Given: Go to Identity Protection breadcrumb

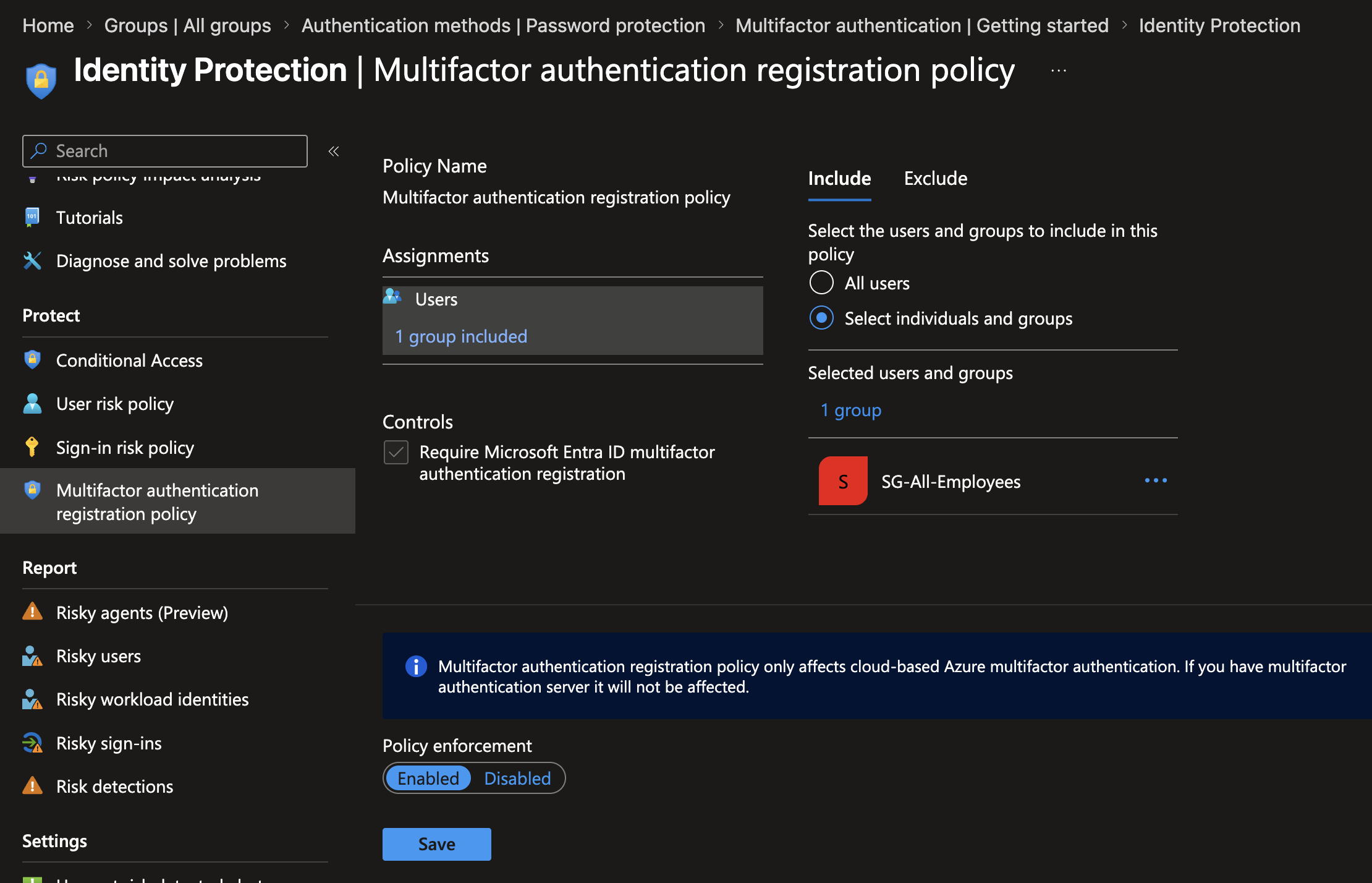Looking at the screenshot, I should click(x=1219, y=25).
